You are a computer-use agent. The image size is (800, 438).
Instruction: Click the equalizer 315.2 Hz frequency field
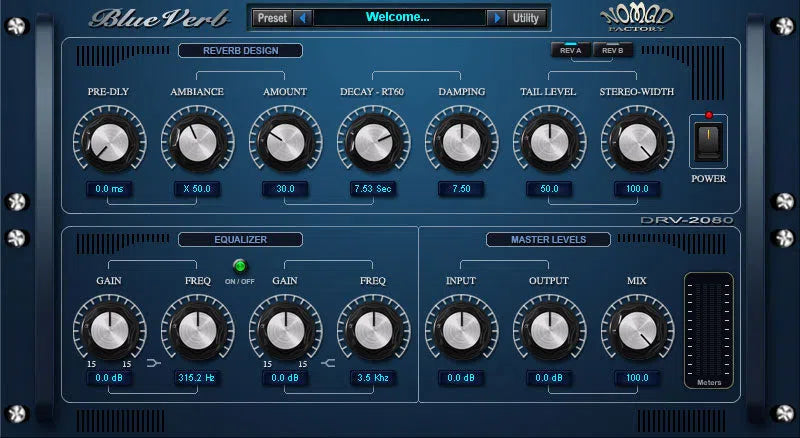tap(196, 378)
